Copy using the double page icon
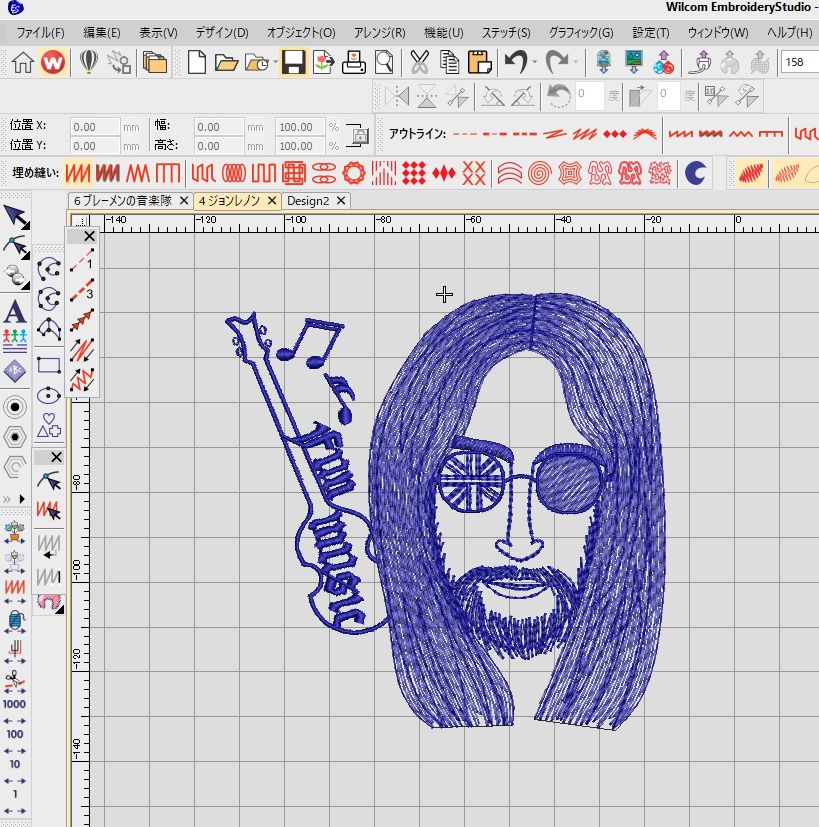The image size is (819, 827). (x=449, y=62)
